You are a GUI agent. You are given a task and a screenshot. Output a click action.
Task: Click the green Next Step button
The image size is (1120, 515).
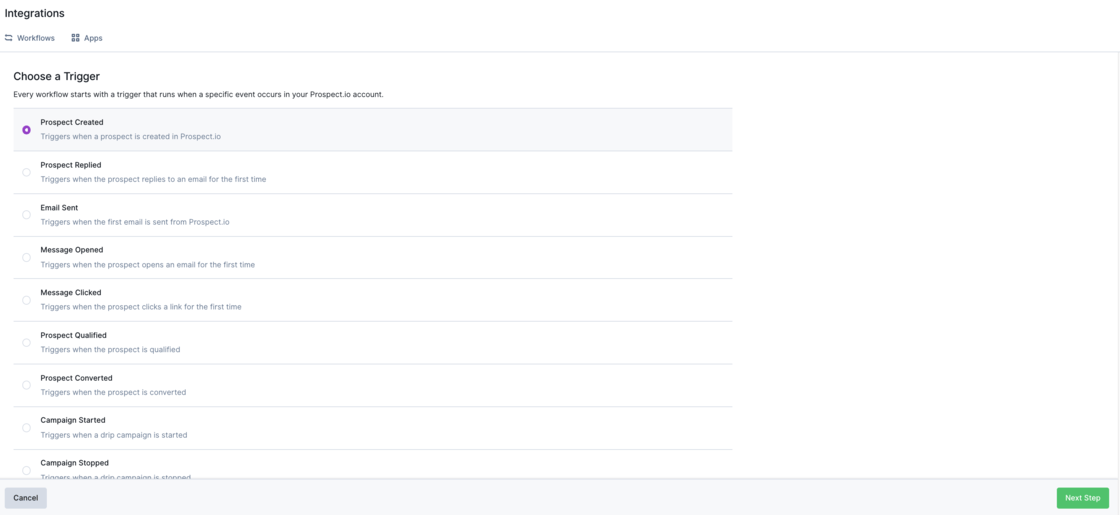click(1083, 498)
